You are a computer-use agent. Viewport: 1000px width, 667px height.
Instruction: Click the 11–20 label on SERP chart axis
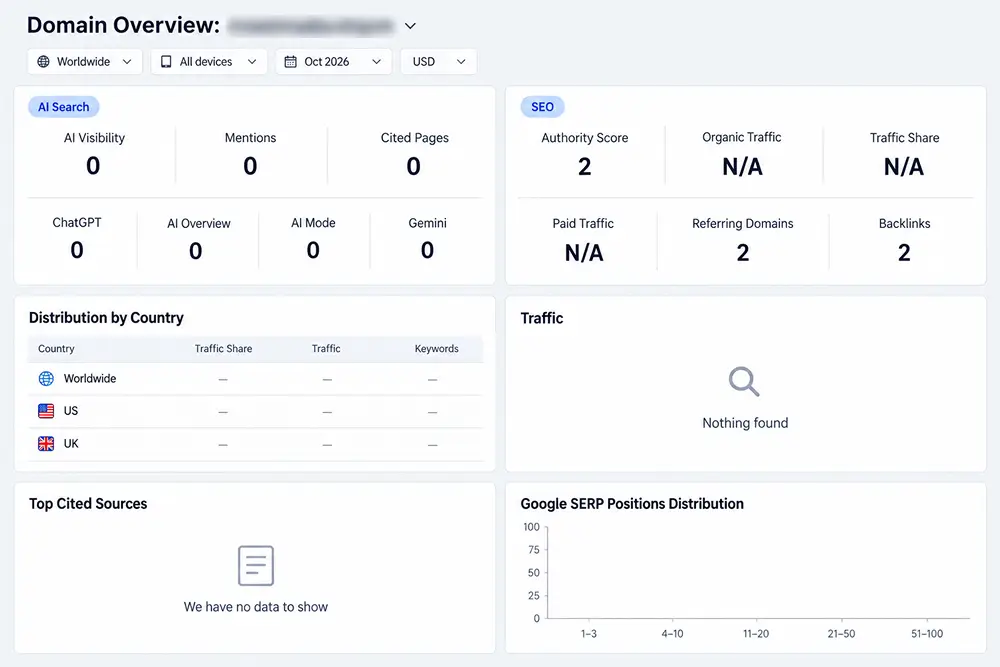click(x=756, y=634)
